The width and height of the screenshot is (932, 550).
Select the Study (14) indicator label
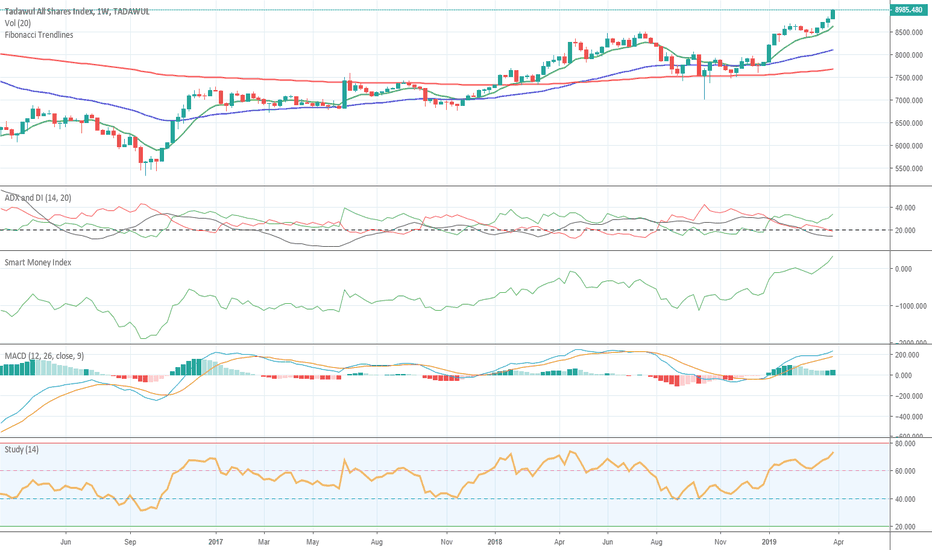(21, 450)
